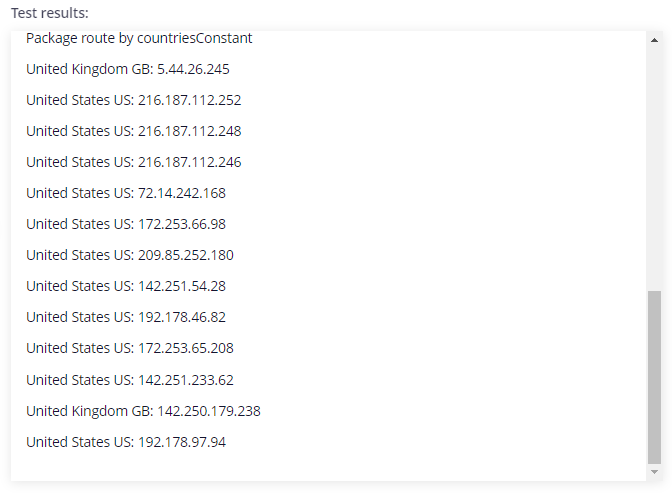Click the entry with IP 142.251.54.28

[x=126, y=286]
